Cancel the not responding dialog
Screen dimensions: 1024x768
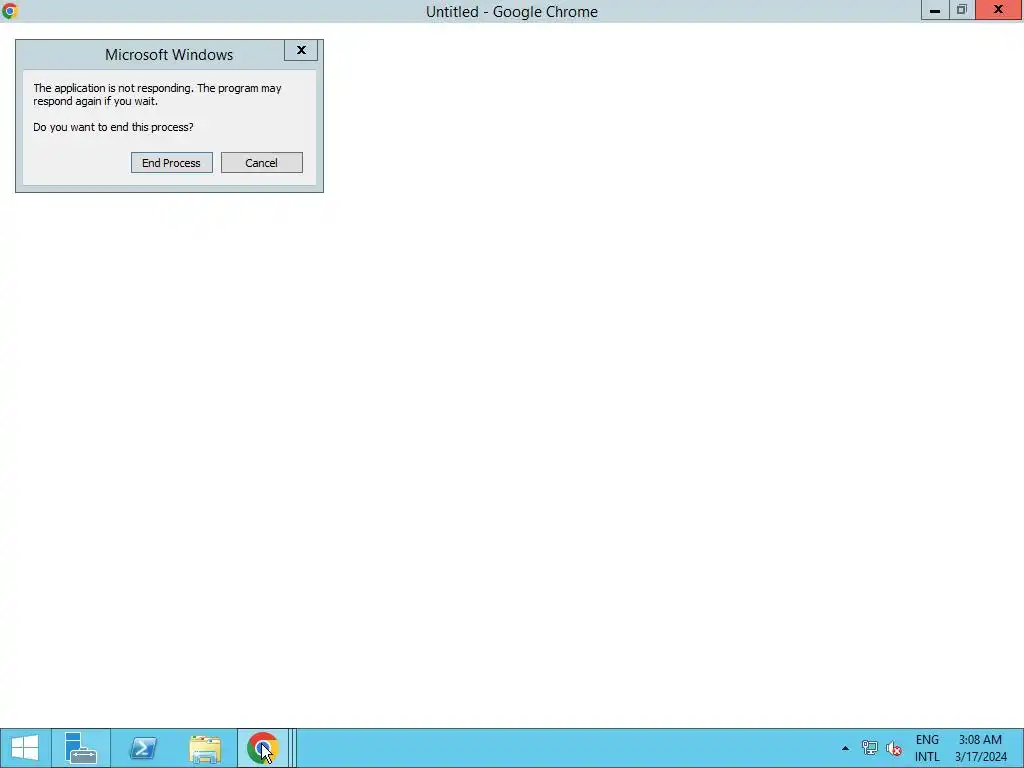[x=261, y=163]
